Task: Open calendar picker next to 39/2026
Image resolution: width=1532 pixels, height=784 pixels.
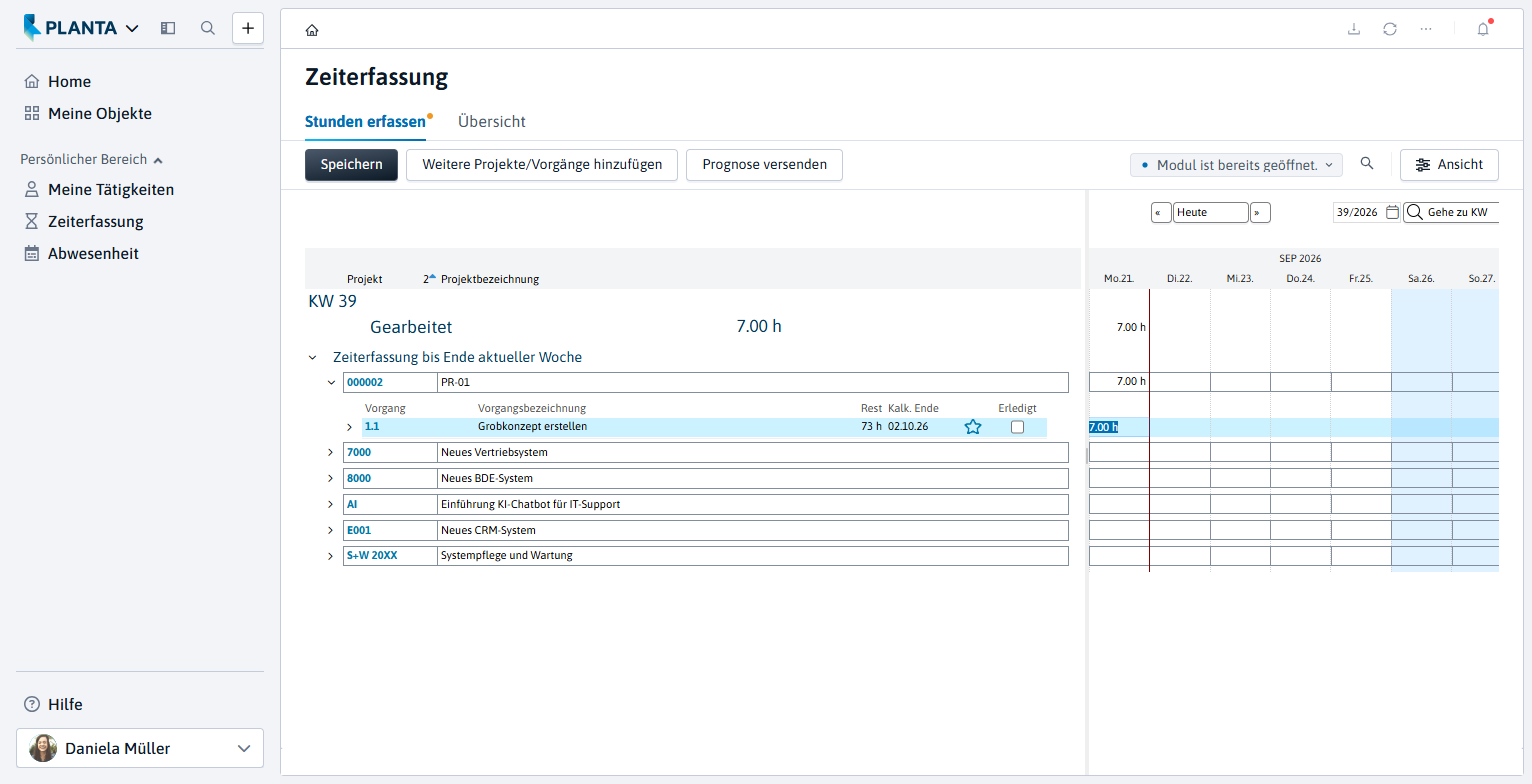Action: (1392, 212)
